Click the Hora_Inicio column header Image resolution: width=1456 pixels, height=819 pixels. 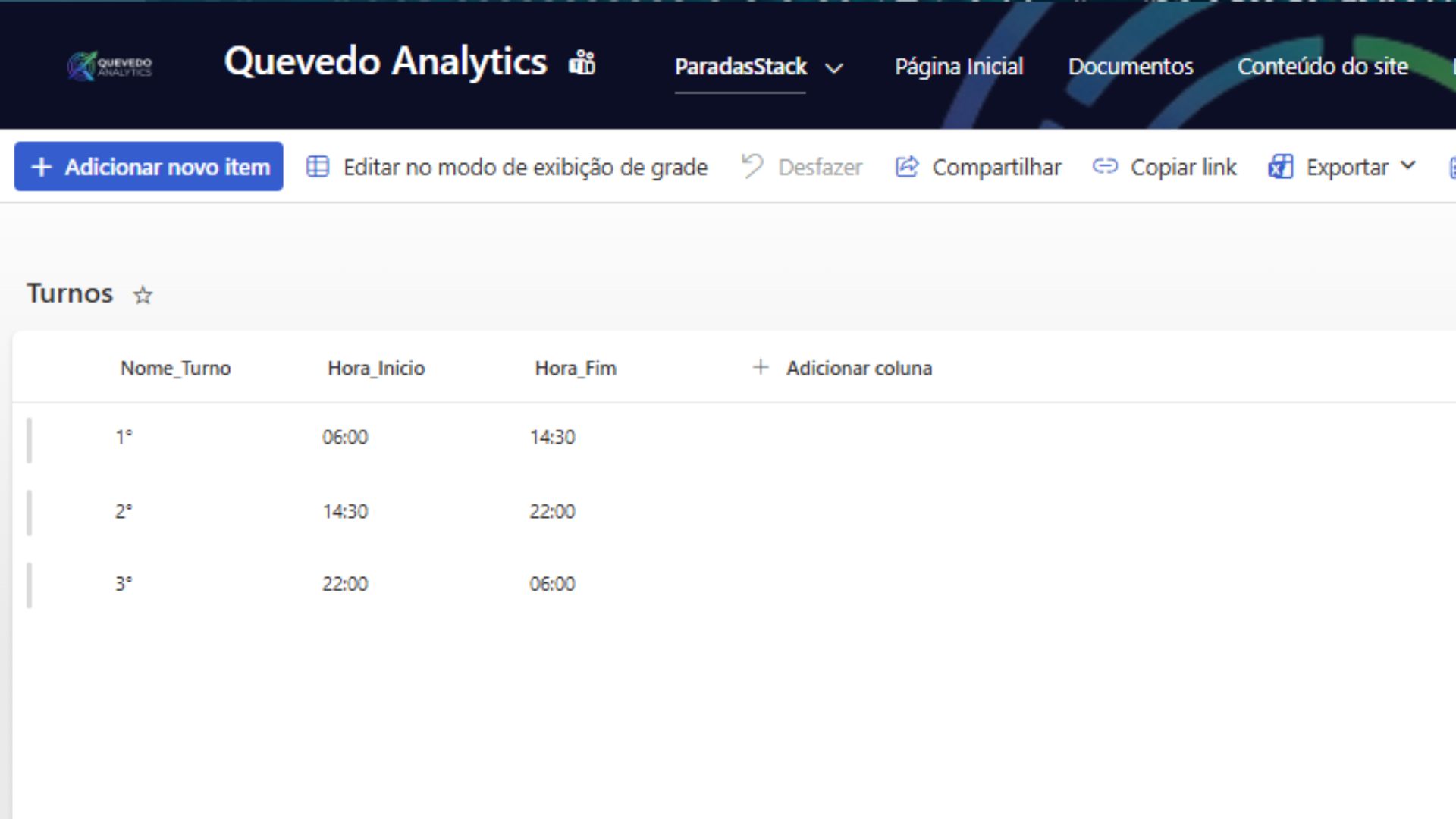(375, 368)
